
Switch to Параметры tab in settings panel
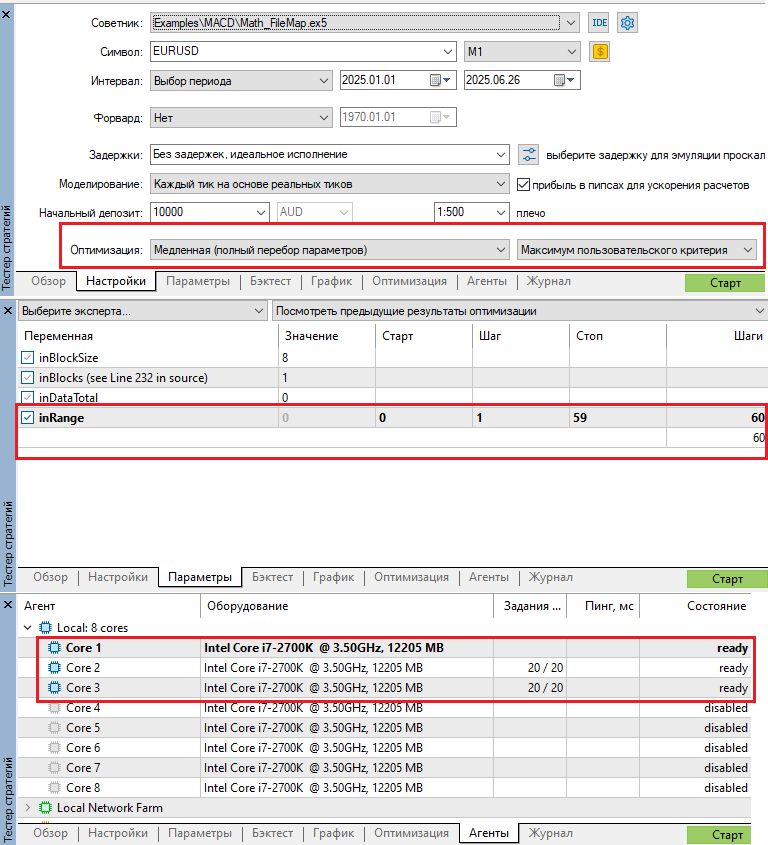(x=198, y=281)
